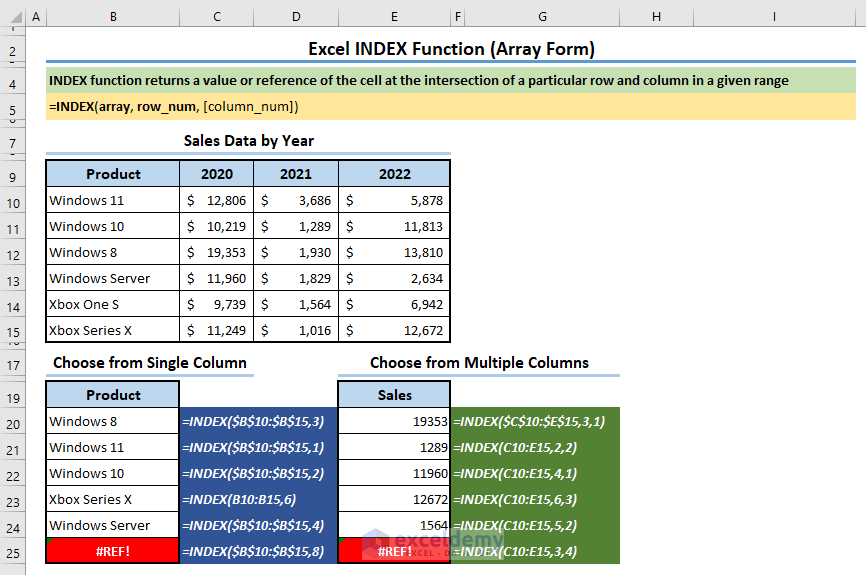Click the 'Sales Data by Year' heading
The width and height of the screenshot is (866, 575).
pyautogui.click(x=249, y=141)
